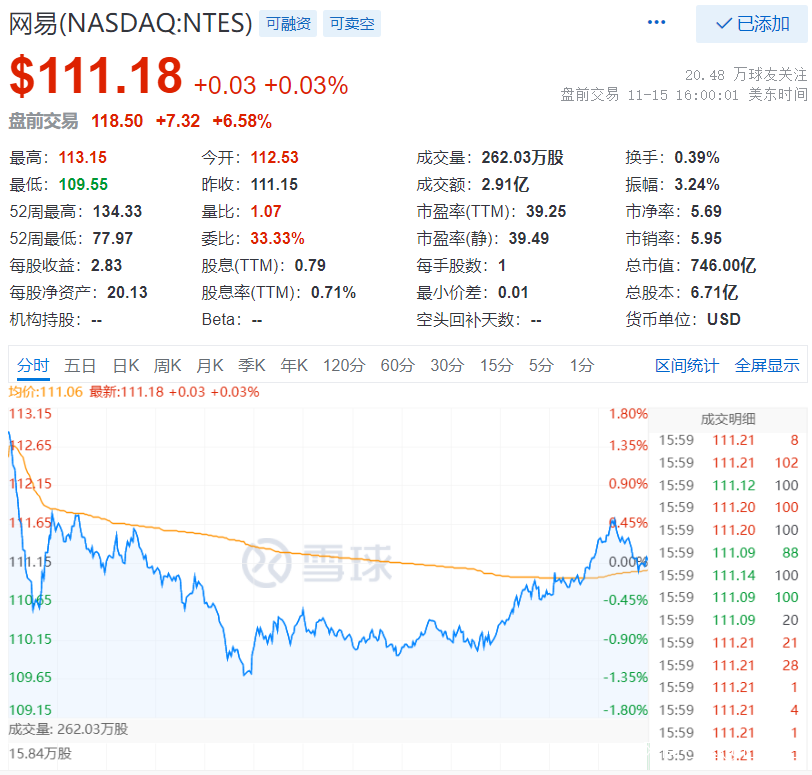Image resolution: width=812 pixels, height=775 pixels.
Task: Click the trade row with volume 102
Action: pos(728,462)
